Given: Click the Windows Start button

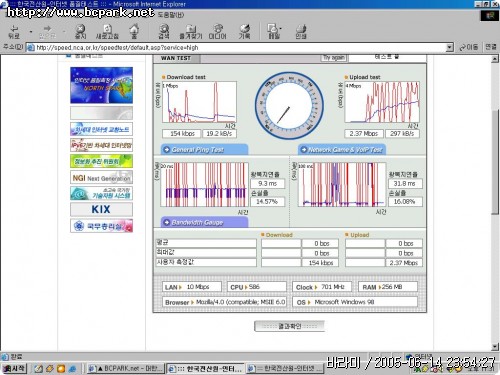Looking at the screenshot, I should (x=14, y=368).
